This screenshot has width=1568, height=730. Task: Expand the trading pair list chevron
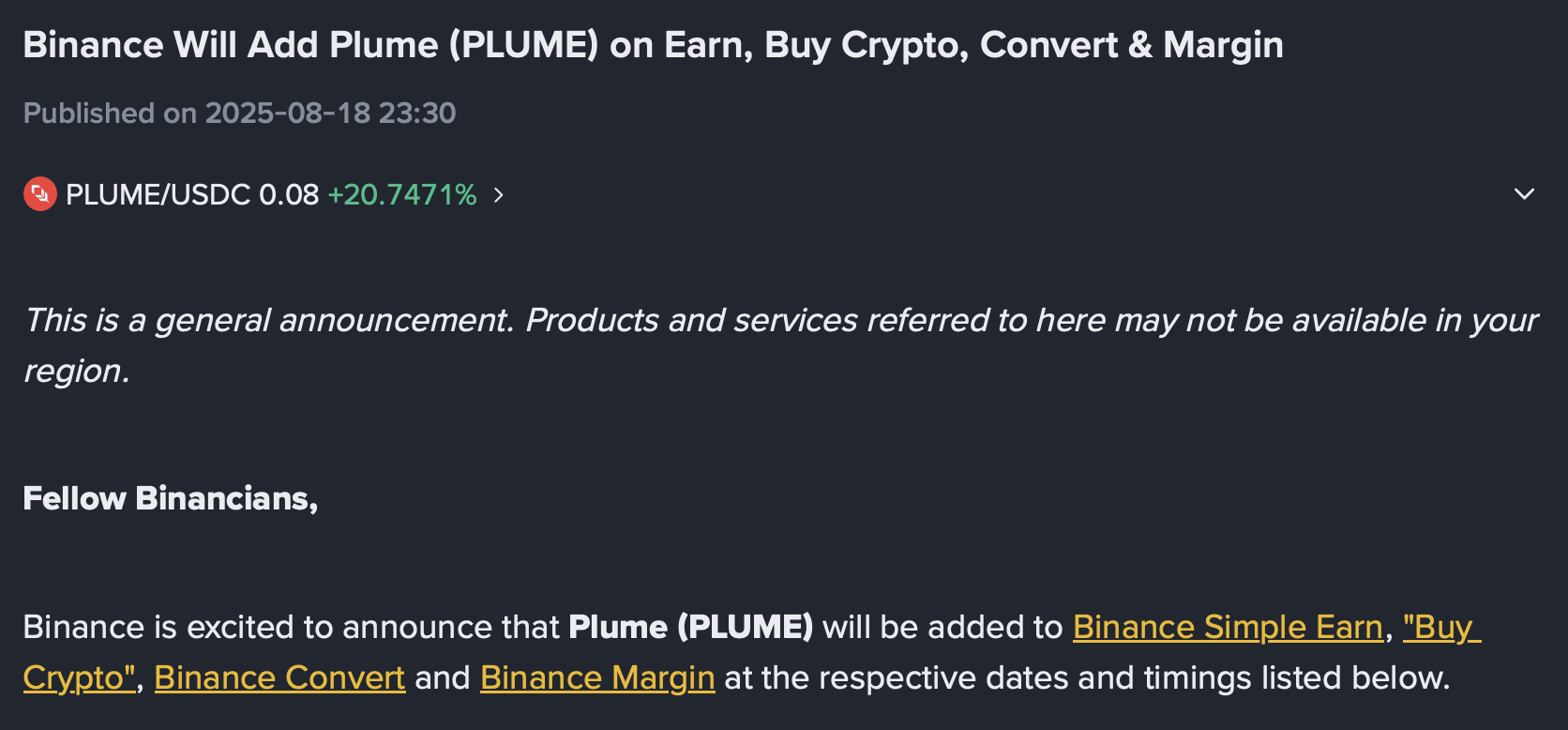1524,194
